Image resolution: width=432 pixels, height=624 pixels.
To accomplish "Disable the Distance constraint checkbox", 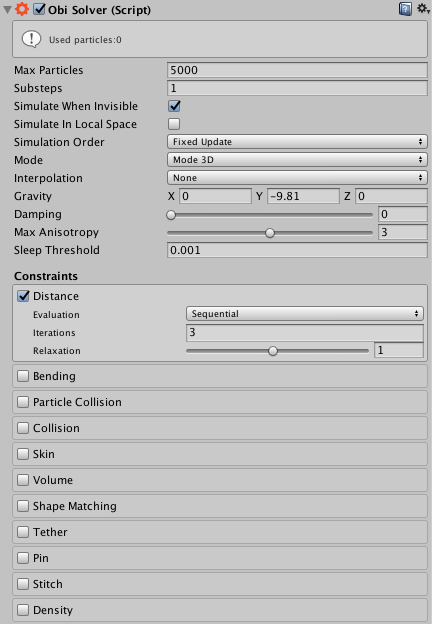I will coord(23,296).
